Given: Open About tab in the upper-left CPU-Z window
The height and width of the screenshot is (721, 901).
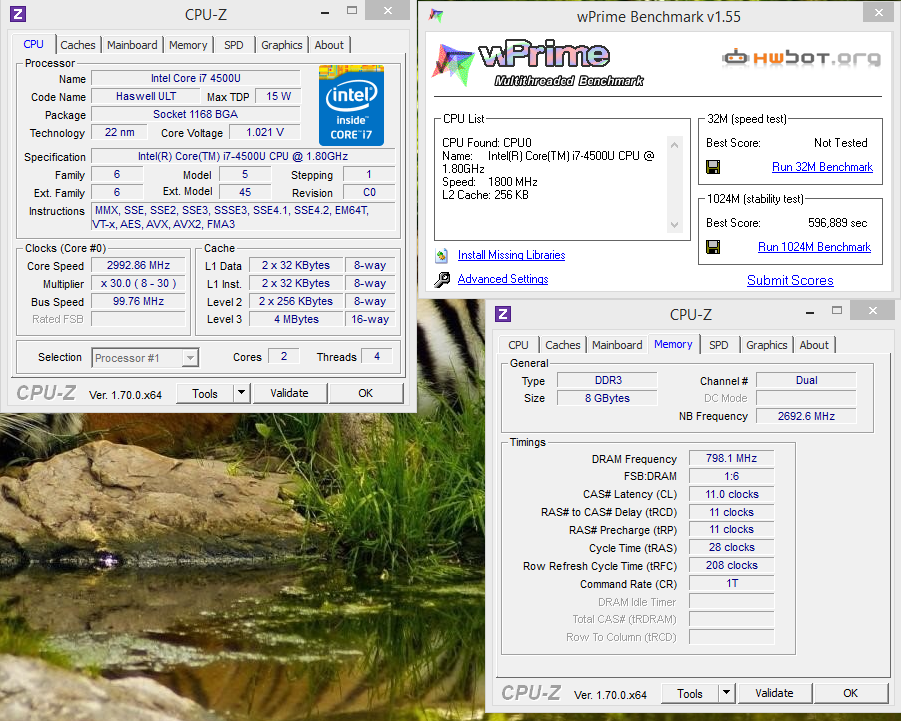Looking at the screenshot, I should [x=329, y=45].
